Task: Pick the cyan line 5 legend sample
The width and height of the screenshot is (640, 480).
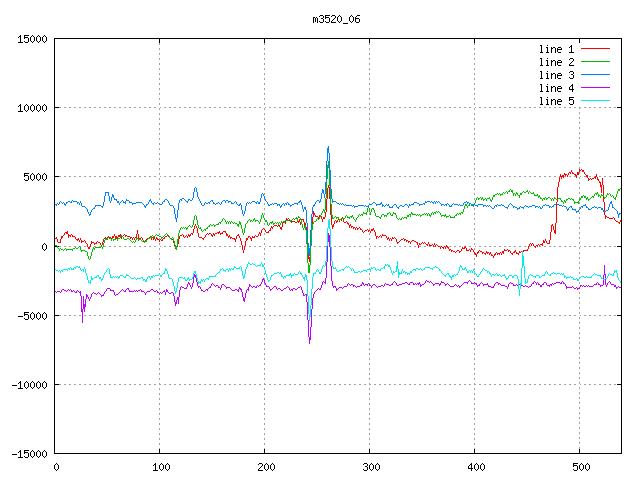Action: (x=595, y=101)
